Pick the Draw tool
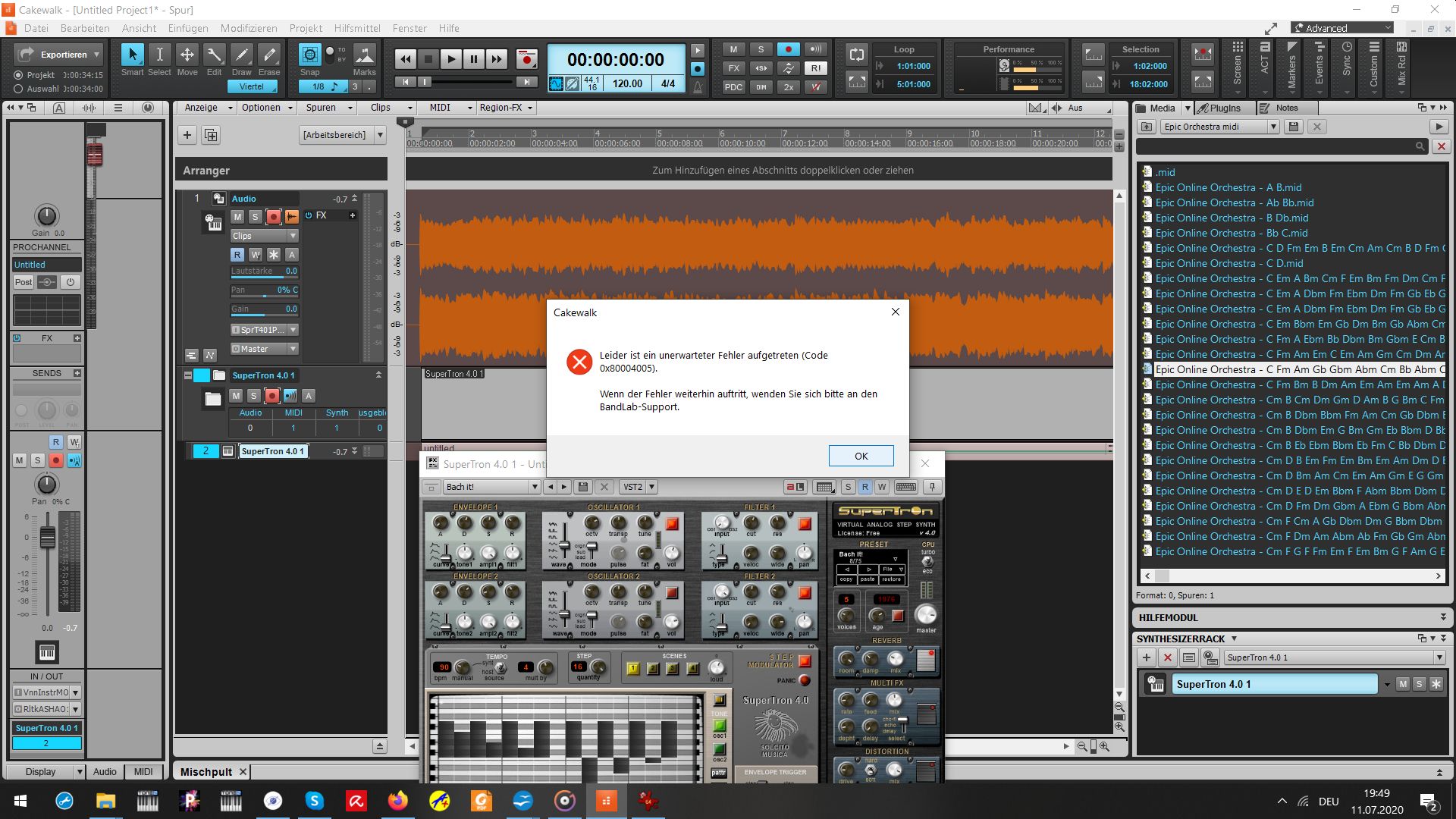This screenshot has height=819, width=1456. coord(241,60)
